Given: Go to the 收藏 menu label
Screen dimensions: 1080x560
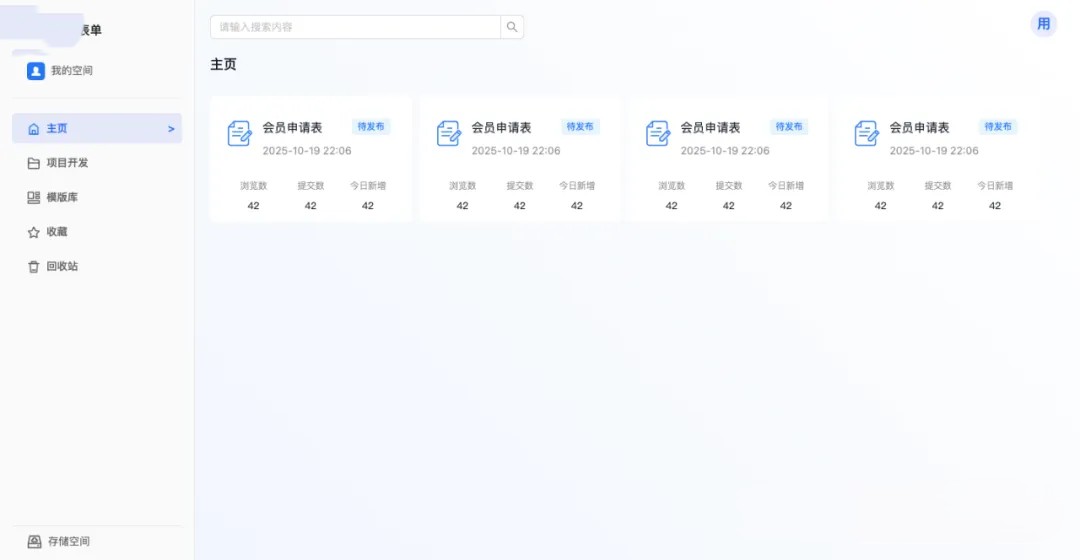Looking at the screenshot, I should point(57,232).
